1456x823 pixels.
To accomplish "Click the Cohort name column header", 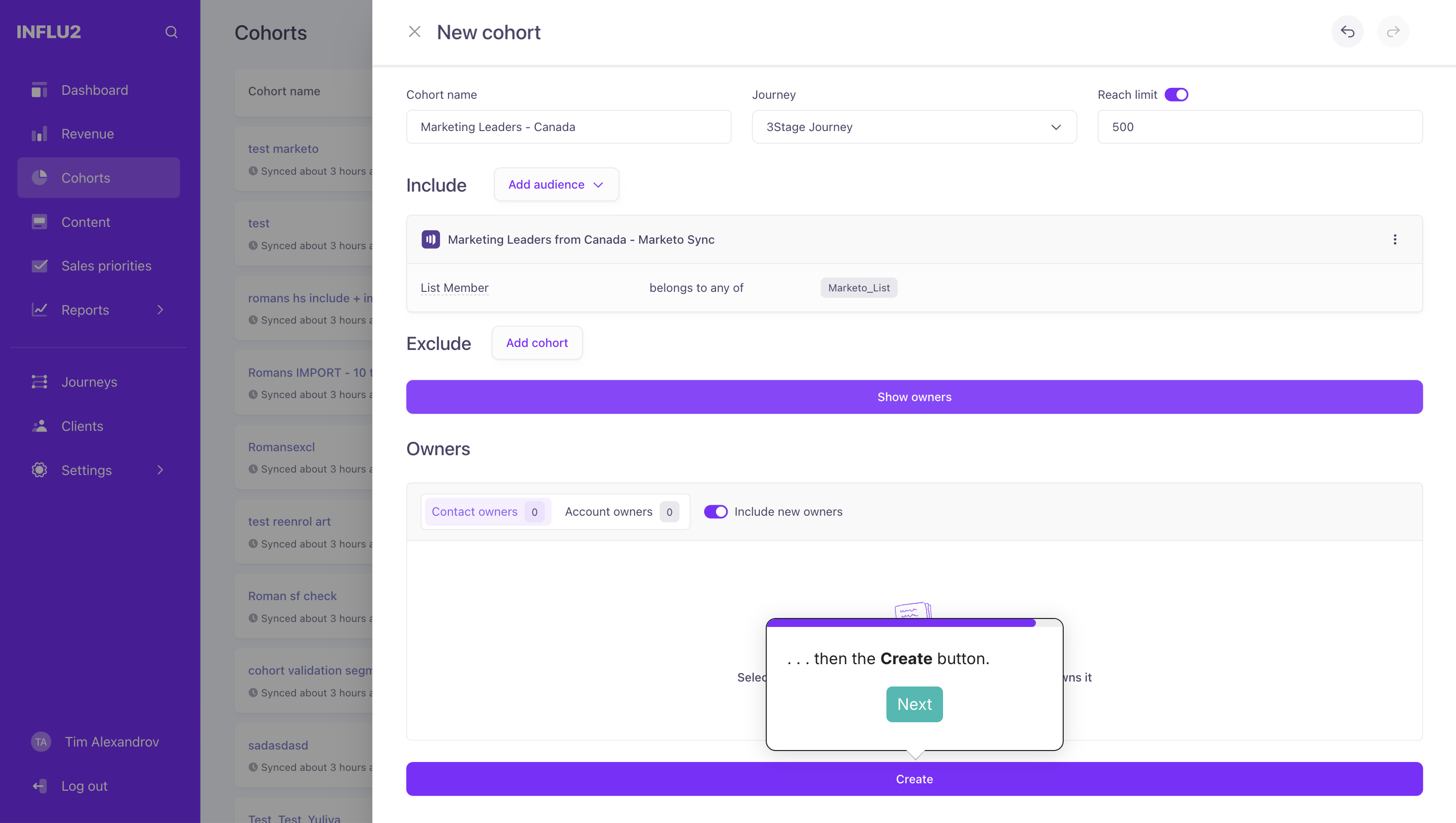I will point(284,91).
